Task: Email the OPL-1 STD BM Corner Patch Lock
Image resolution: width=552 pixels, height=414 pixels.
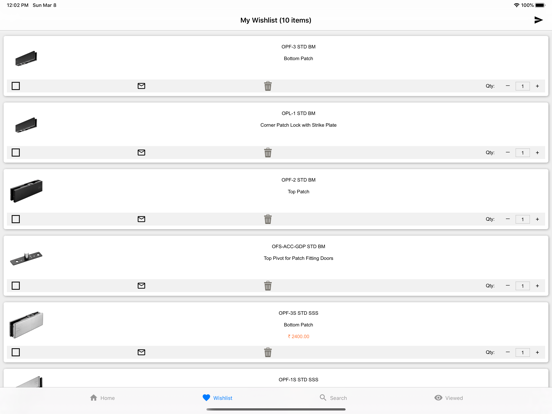Action: pyautogui.click(x=141, y=152)
